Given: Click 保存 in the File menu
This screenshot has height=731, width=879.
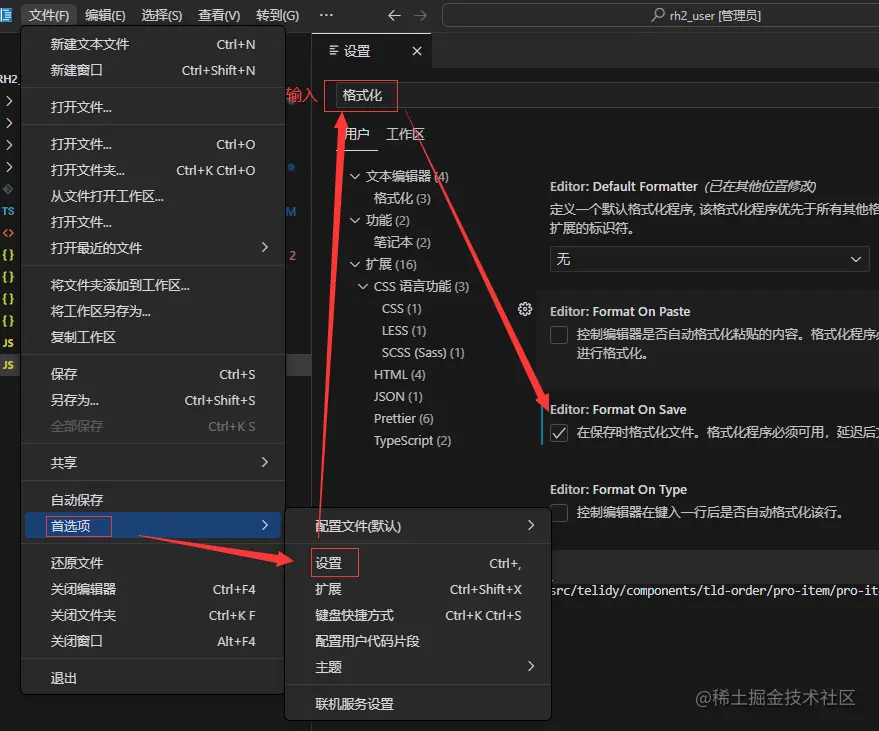Looking at the screenshot, I should [152, 374].
